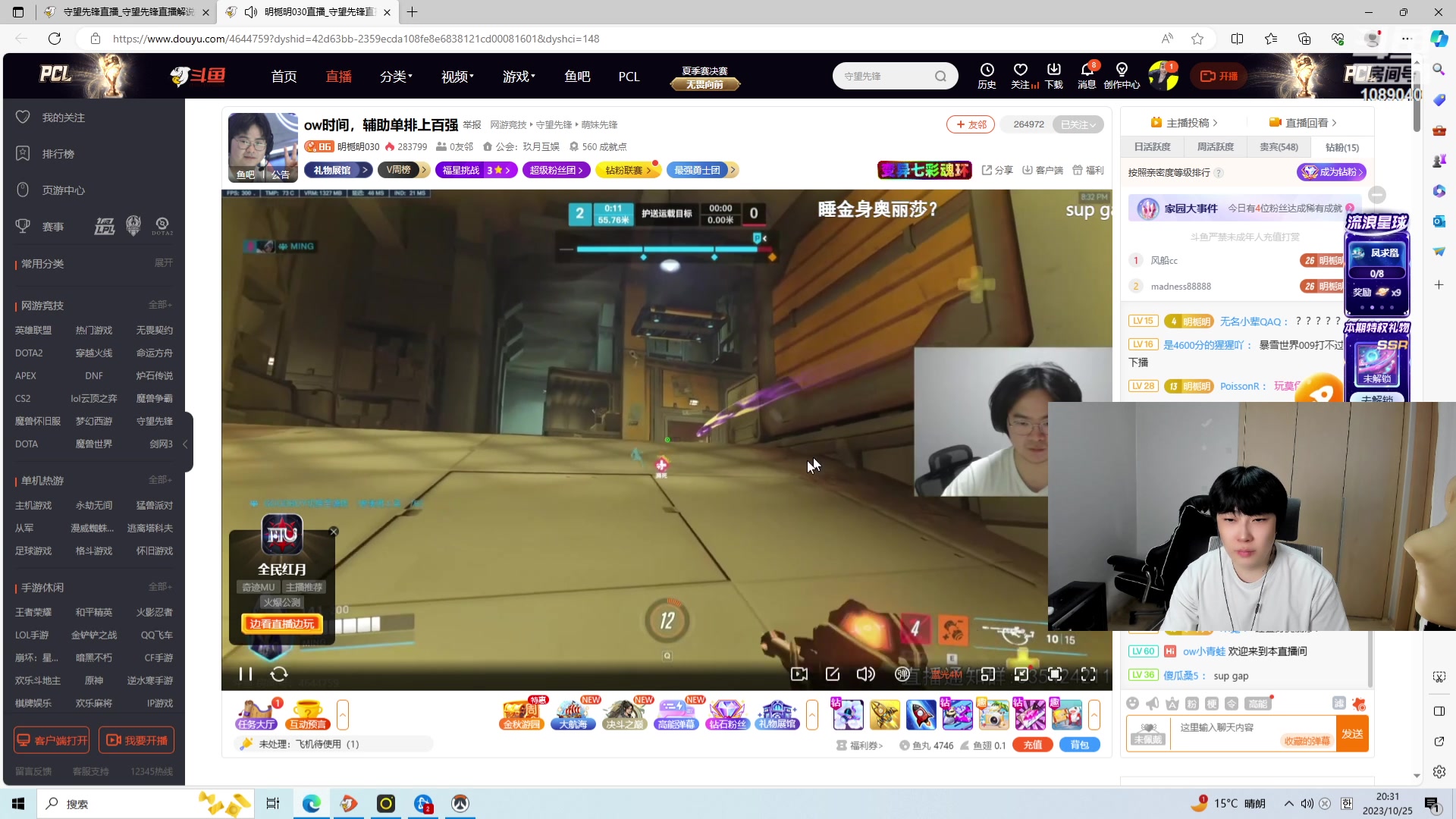
Task: Send chat message with 发送
Action: pos(1352,734)
